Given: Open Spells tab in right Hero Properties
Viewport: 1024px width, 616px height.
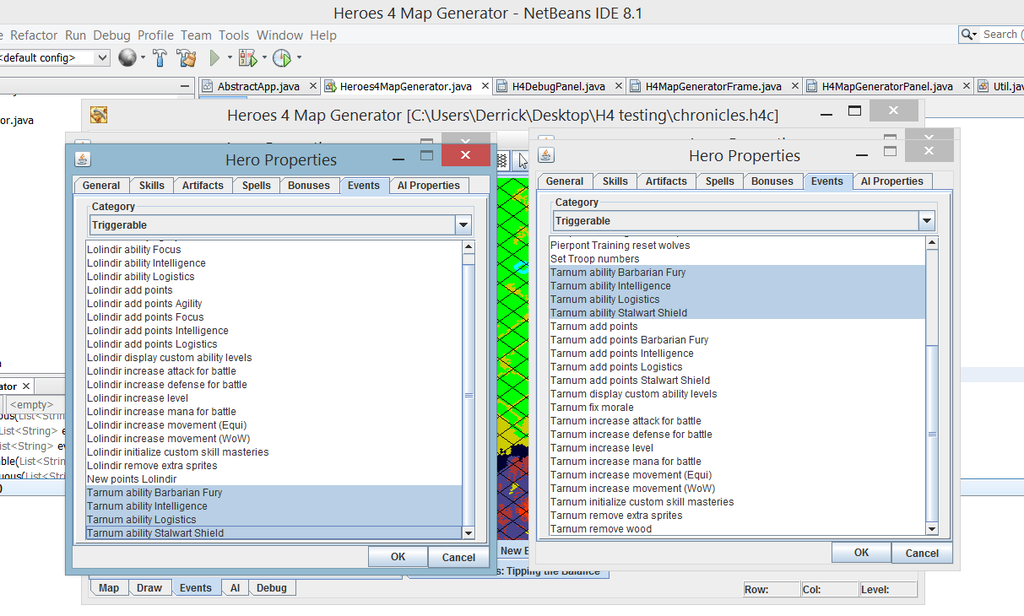Looking at the screenshot, I should [x=720, y=182].
